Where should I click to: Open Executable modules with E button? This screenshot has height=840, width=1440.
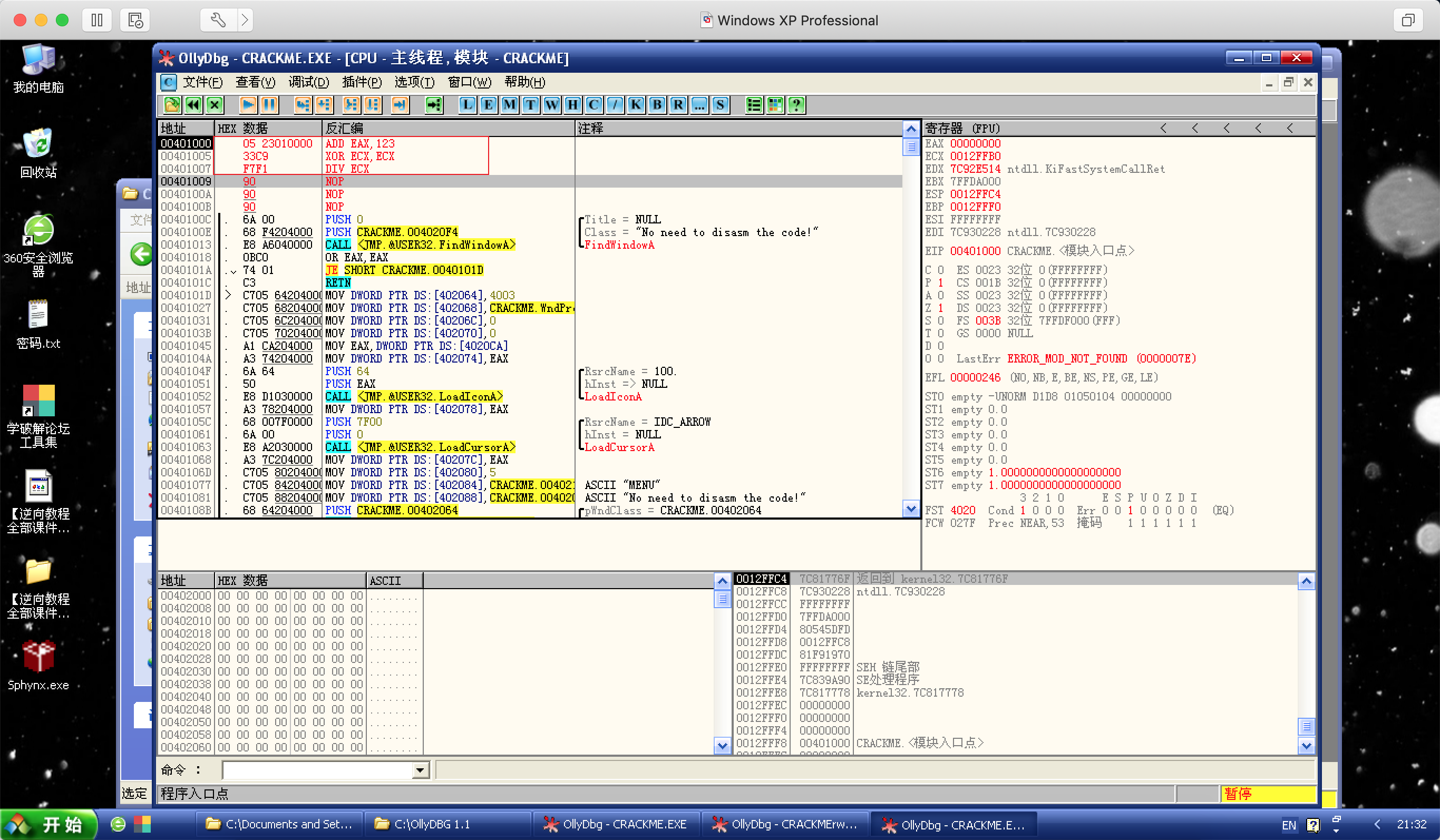489,105
